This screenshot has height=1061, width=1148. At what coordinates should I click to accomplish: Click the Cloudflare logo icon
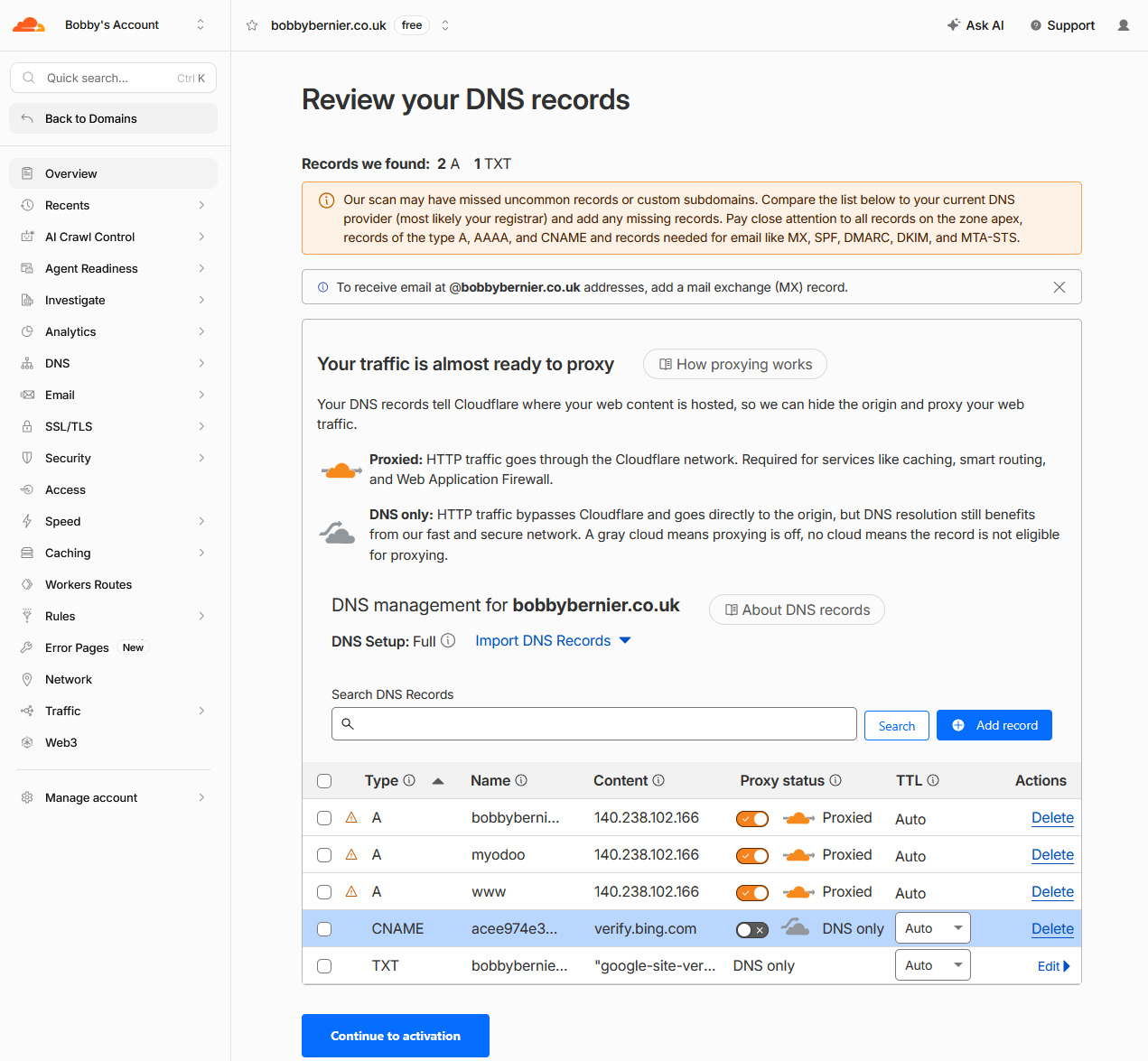29,25
